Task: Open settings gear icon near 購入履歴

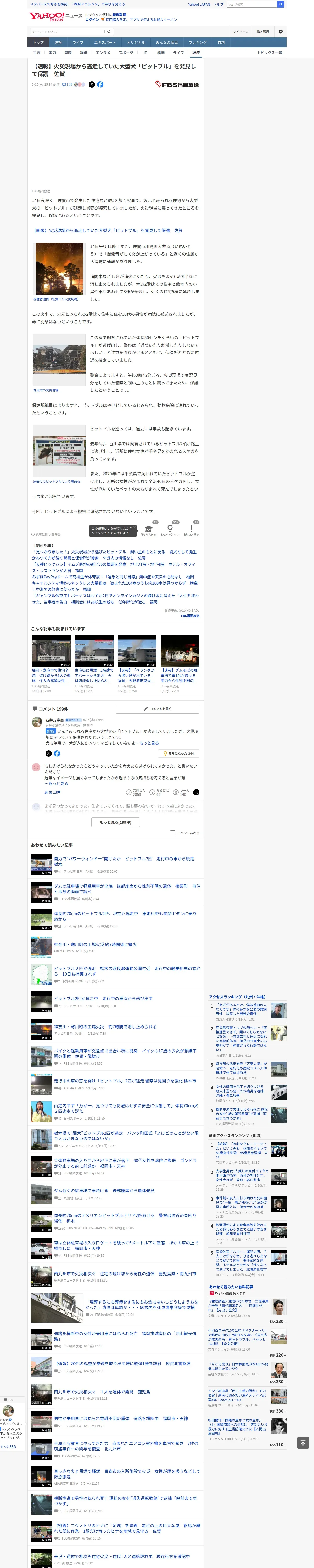Action: tap(281, 32)
